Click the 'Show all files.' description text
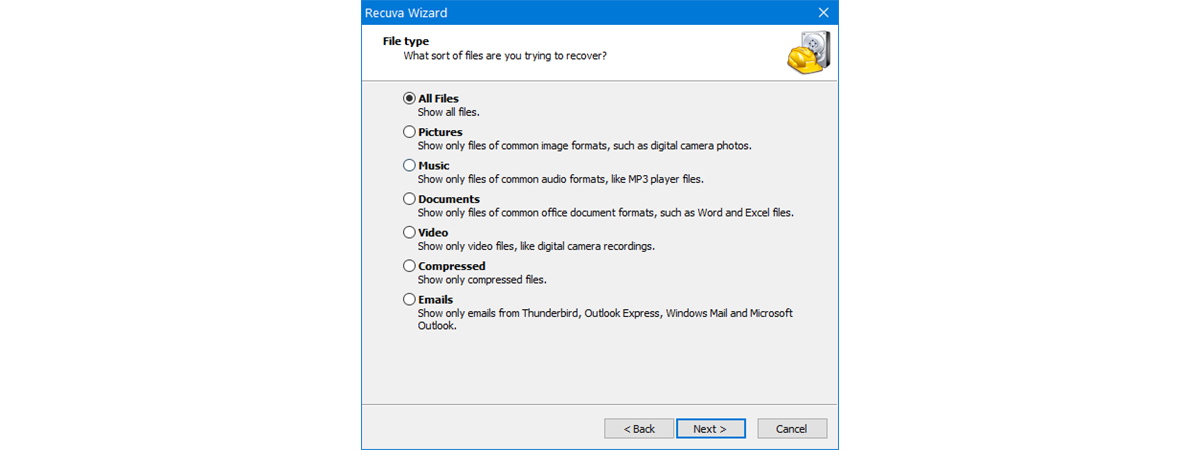This screenshot has height=450, width=1200. tap(449, 112)
